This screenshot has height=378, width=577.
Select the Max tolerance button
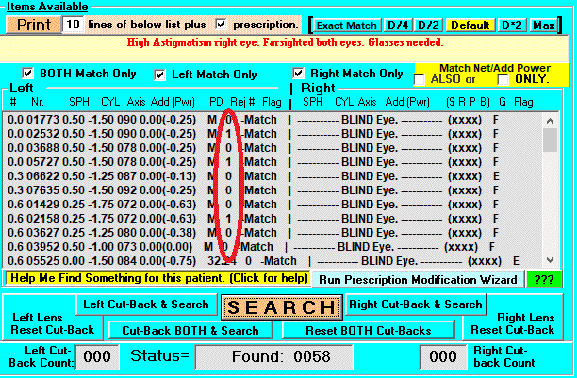click(544, 25)
